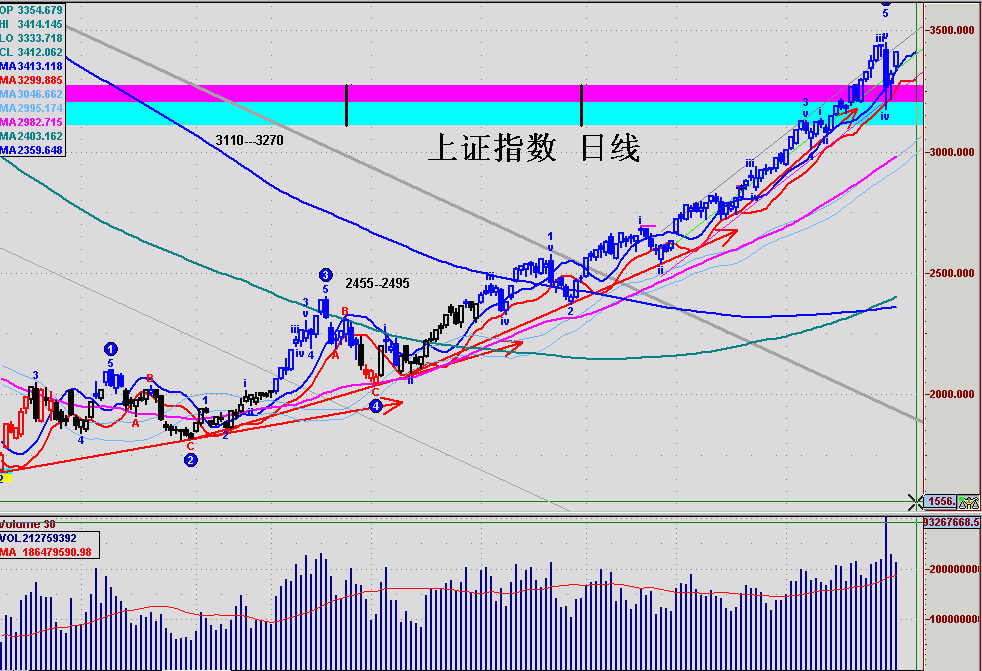Viewport: 982px width, 671px height.
Task: Click the volume MA 186479590.98 readout
Action: (x=46, y=552)
